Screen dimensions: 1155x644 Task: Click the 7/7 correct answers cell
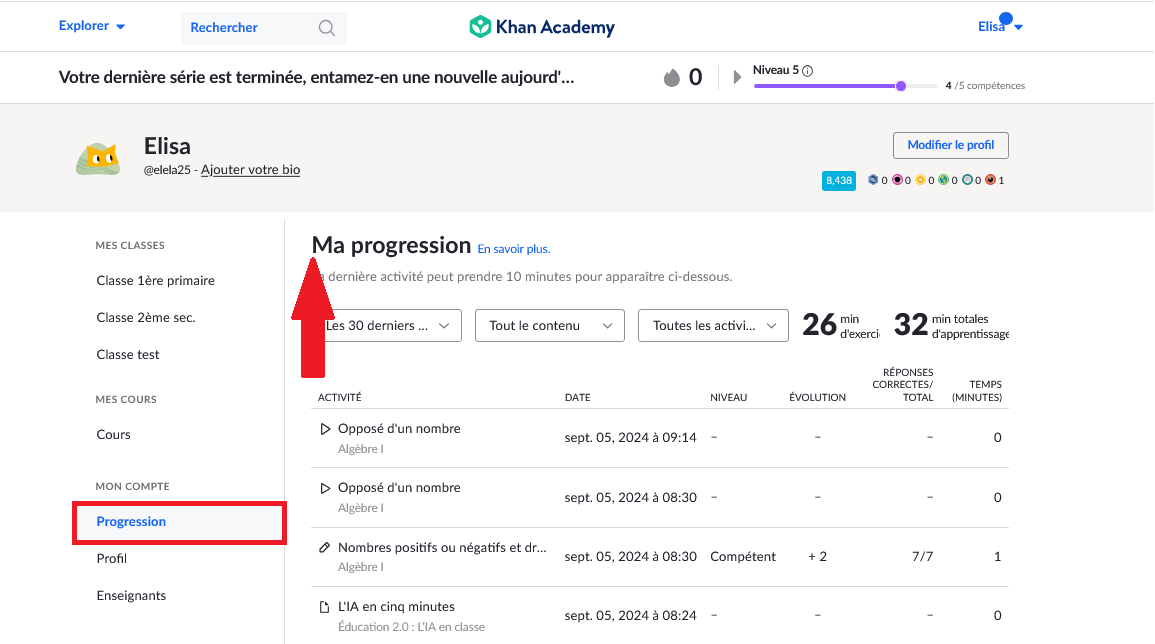click(x=922, y=556)
